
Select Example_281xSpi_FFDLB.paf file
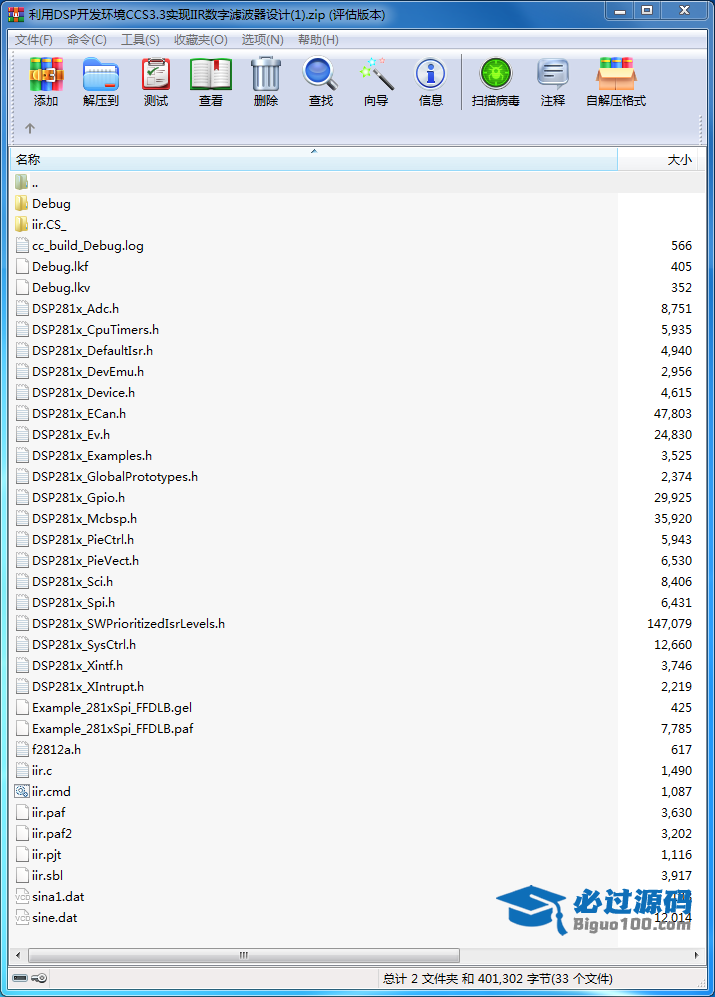104,728
